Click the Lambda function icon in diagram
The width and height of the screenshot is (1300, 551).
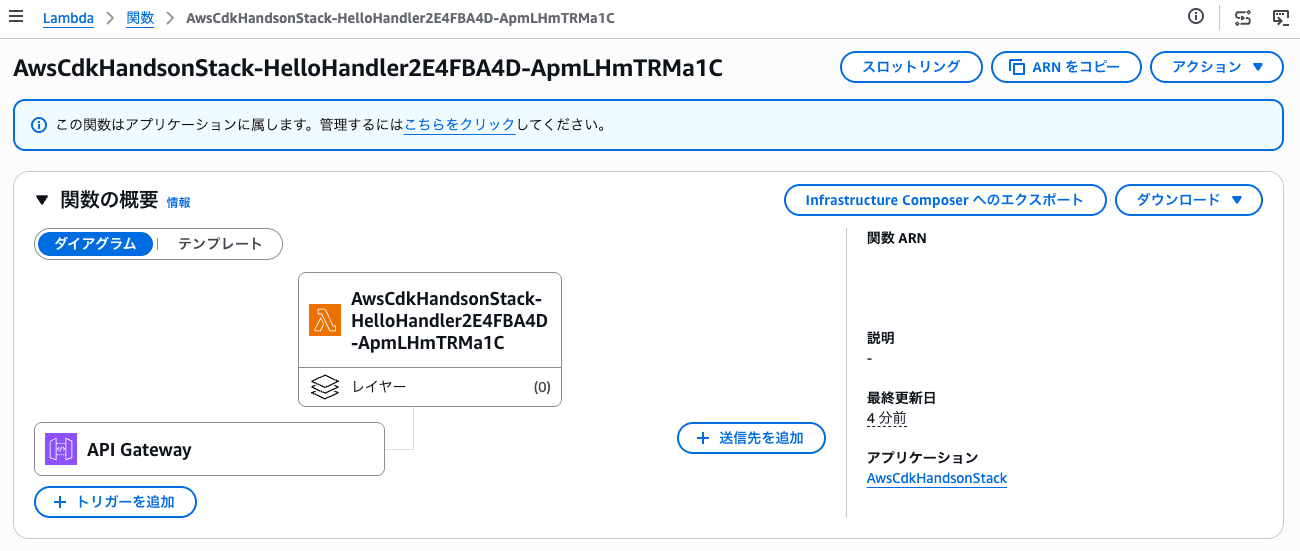coord(324,320)
